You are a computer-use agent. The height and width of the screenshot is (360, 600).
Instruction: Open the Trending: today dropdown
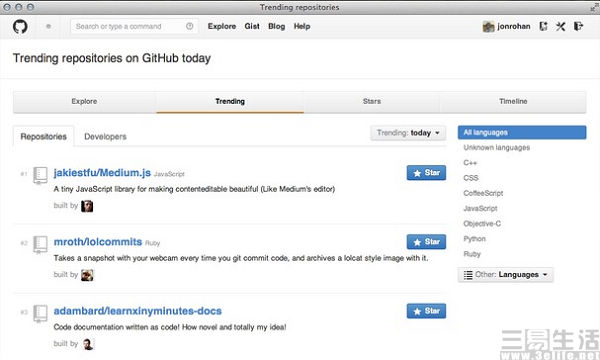click(408, 133)
